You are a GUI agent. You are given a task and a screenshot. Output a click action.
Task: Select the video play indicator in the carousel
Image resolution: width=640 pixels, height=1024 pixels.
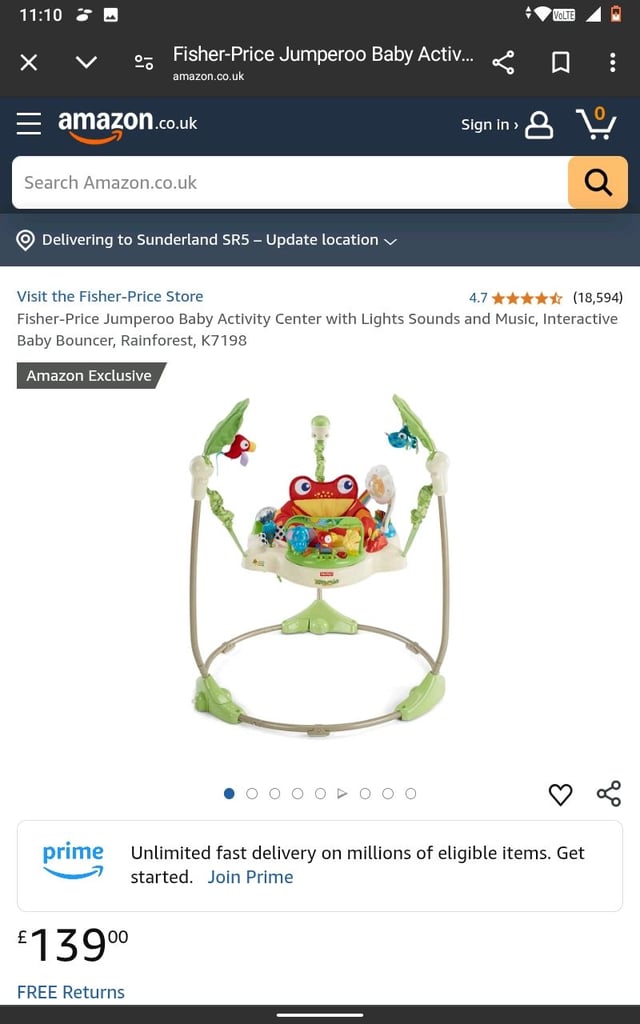pos(342,793)
